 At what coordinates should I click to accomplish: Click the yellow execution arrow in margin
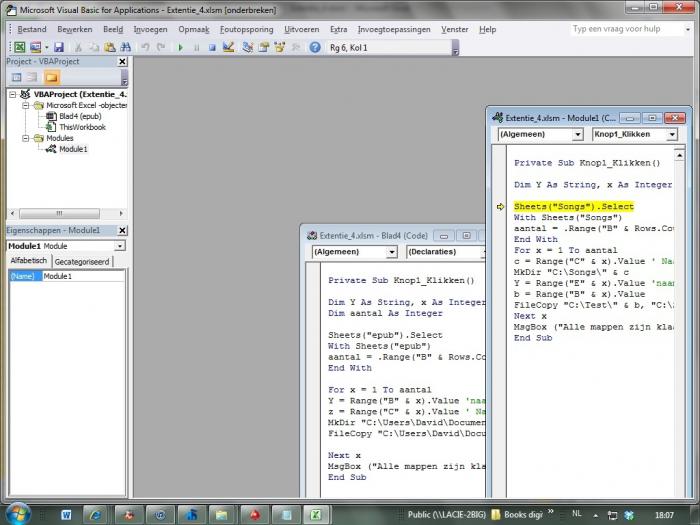pos(500,207)
